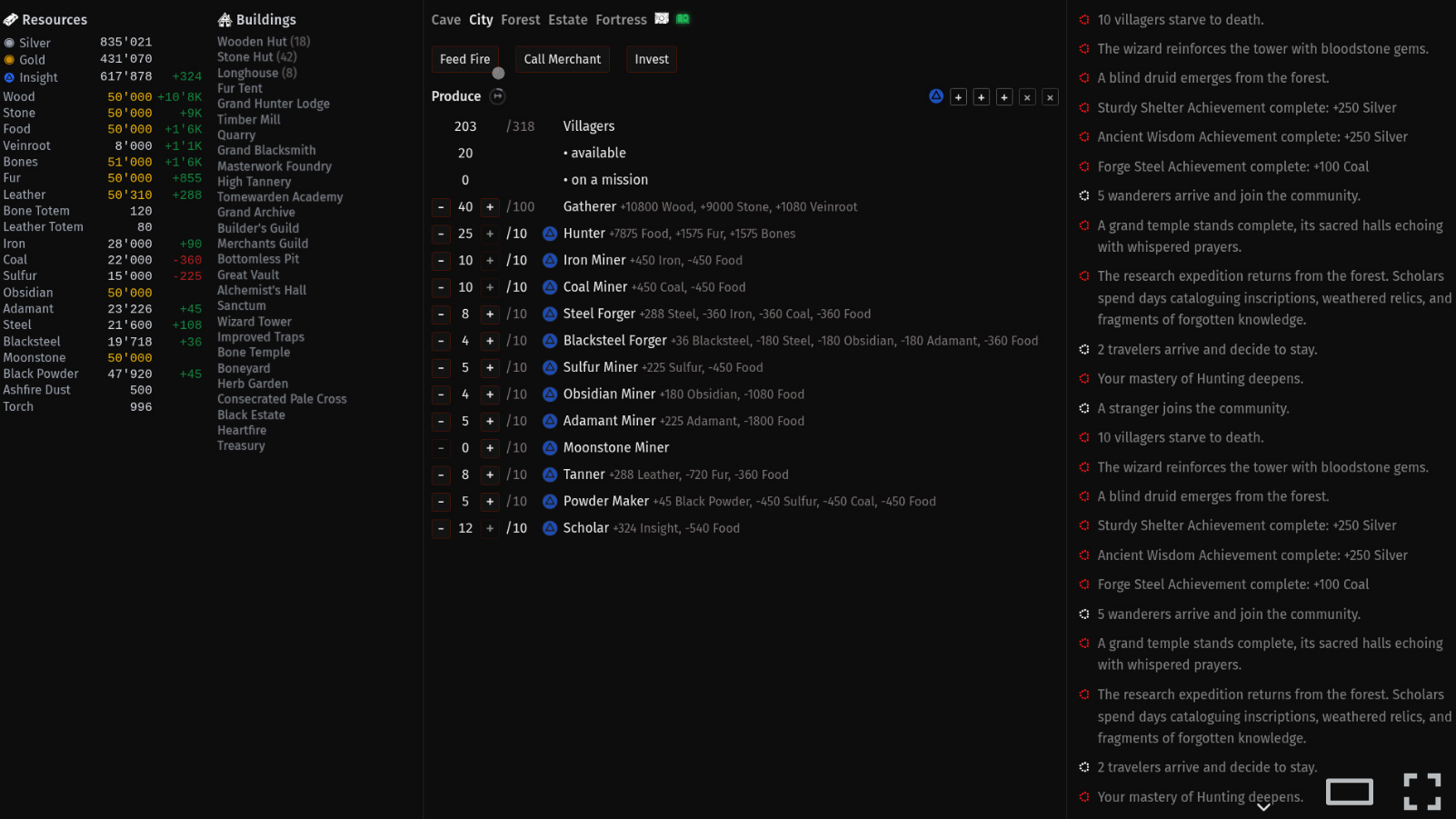
Task: Click the blue icon beside Adamant Miner
Action: pyautogui.click(x=550, y=422)
